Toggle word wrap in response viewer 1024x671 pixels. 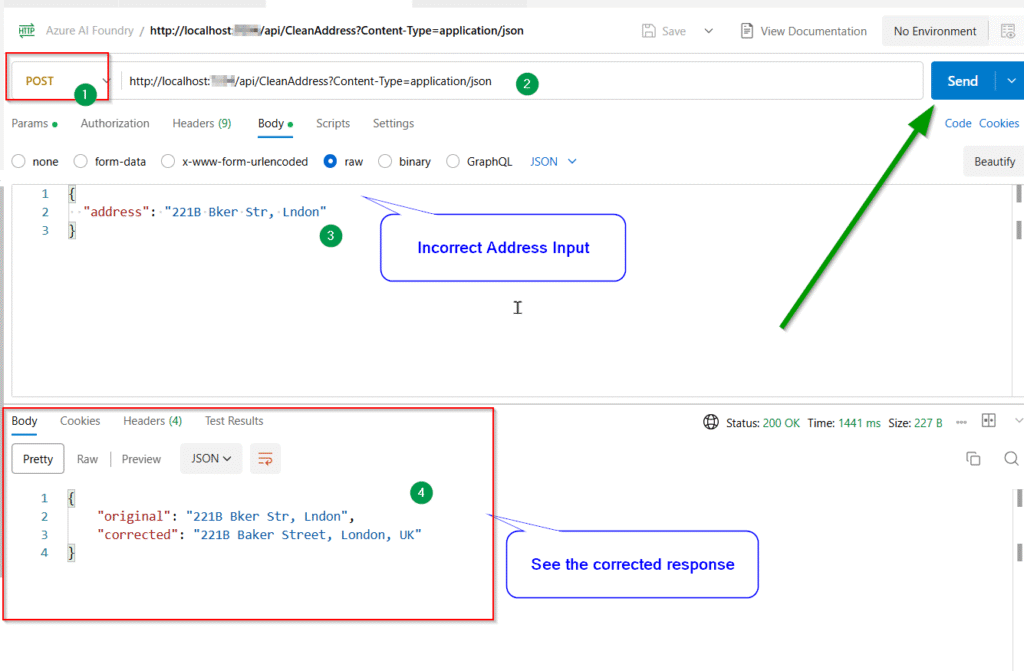tap(265, 459)
